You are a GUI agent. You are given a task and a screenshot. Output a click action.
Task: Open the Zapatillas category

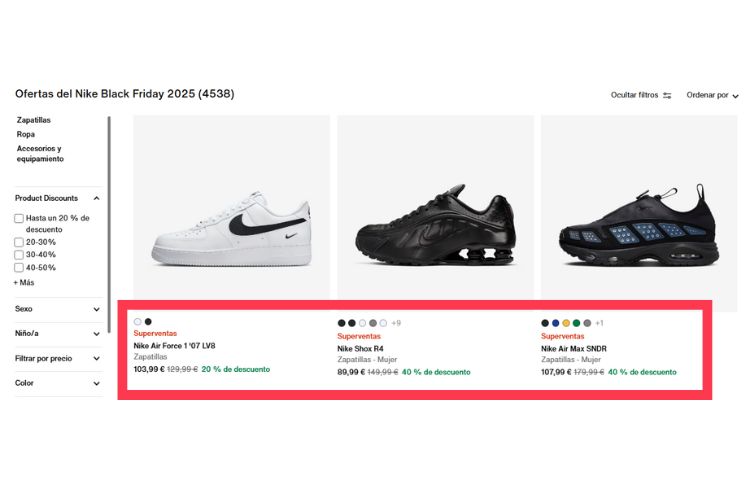tap(34, 120)
